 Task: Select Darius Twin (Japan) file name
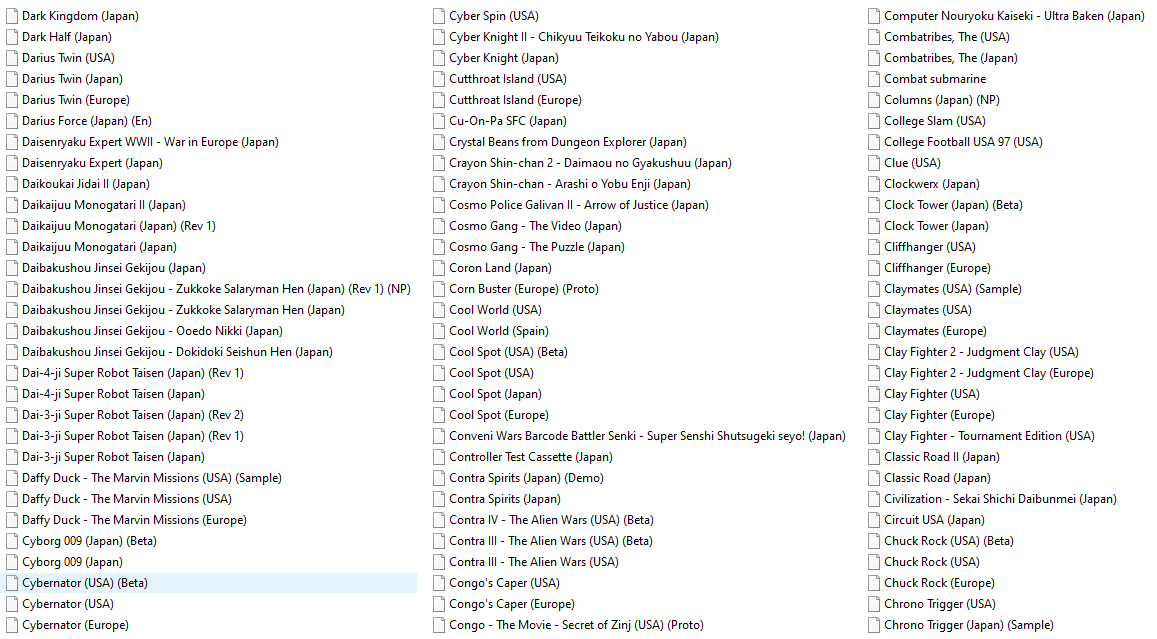point(72,79)
